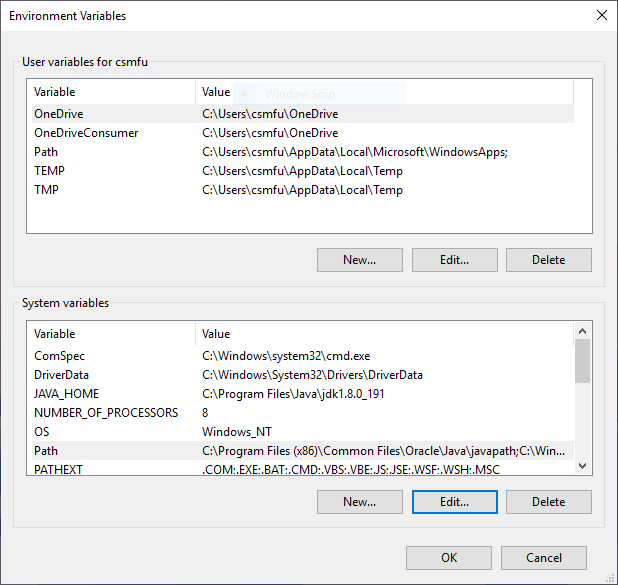Confirm with the OK button
Screen dimensions: 618x585
click(x=449, y=558)
